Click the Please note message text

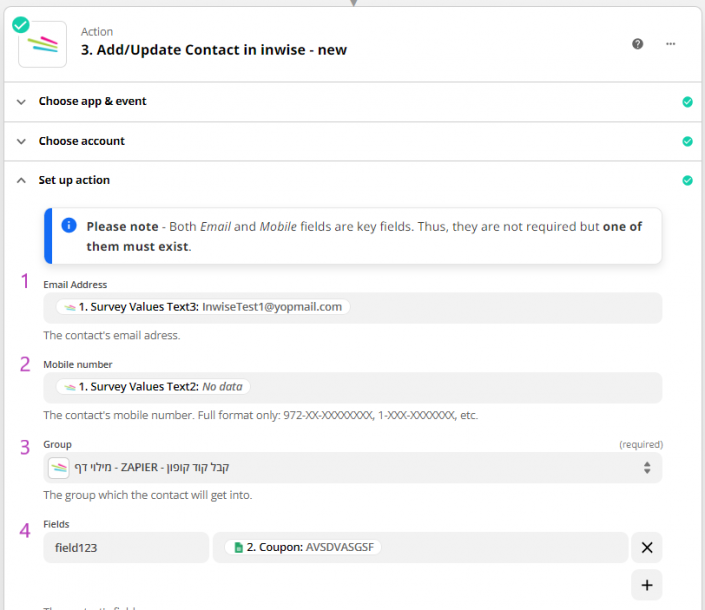tap(364, 236)
